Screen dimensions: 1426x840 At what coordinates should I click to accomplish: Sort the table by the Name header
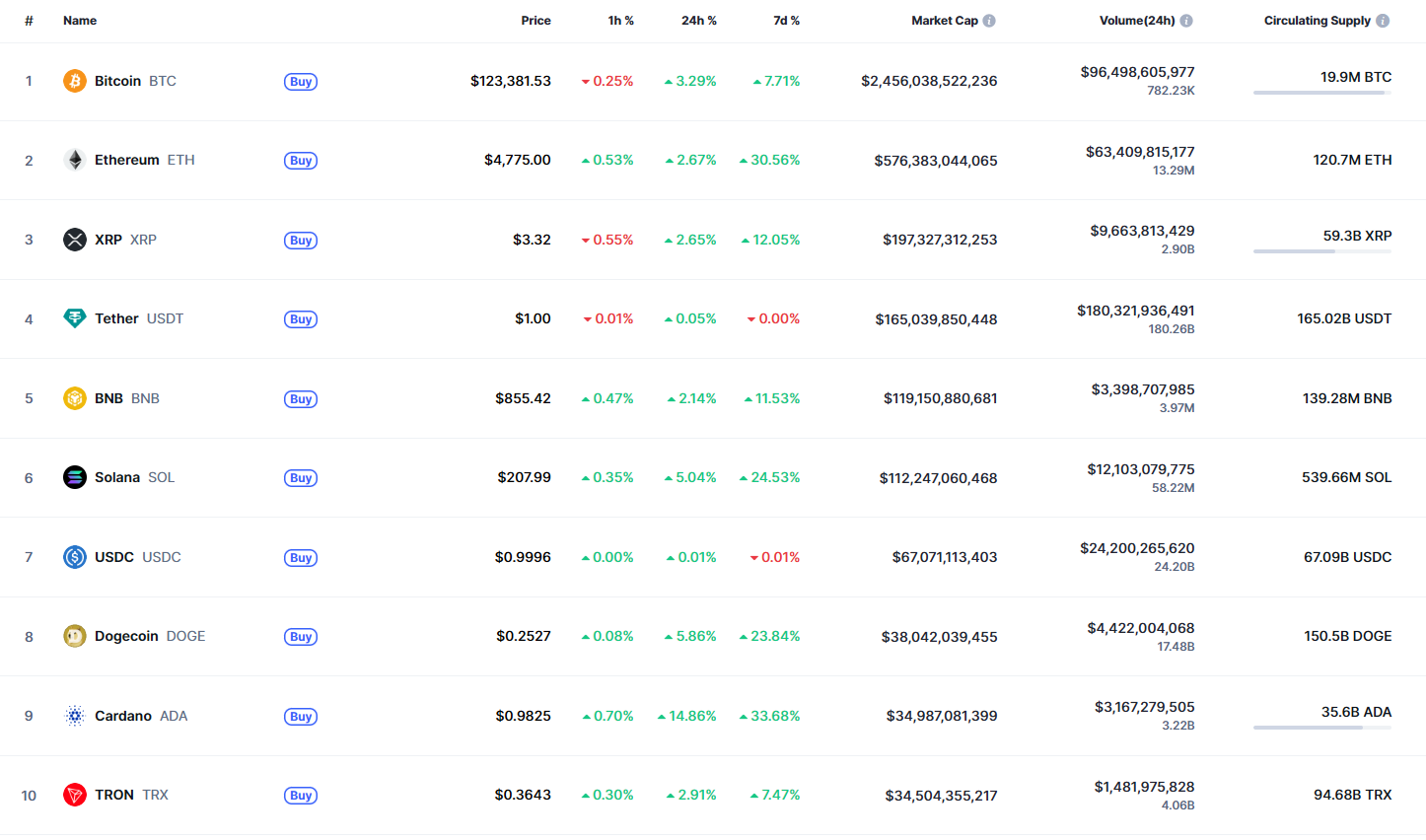pyautogui.click(x=80, y=21)
